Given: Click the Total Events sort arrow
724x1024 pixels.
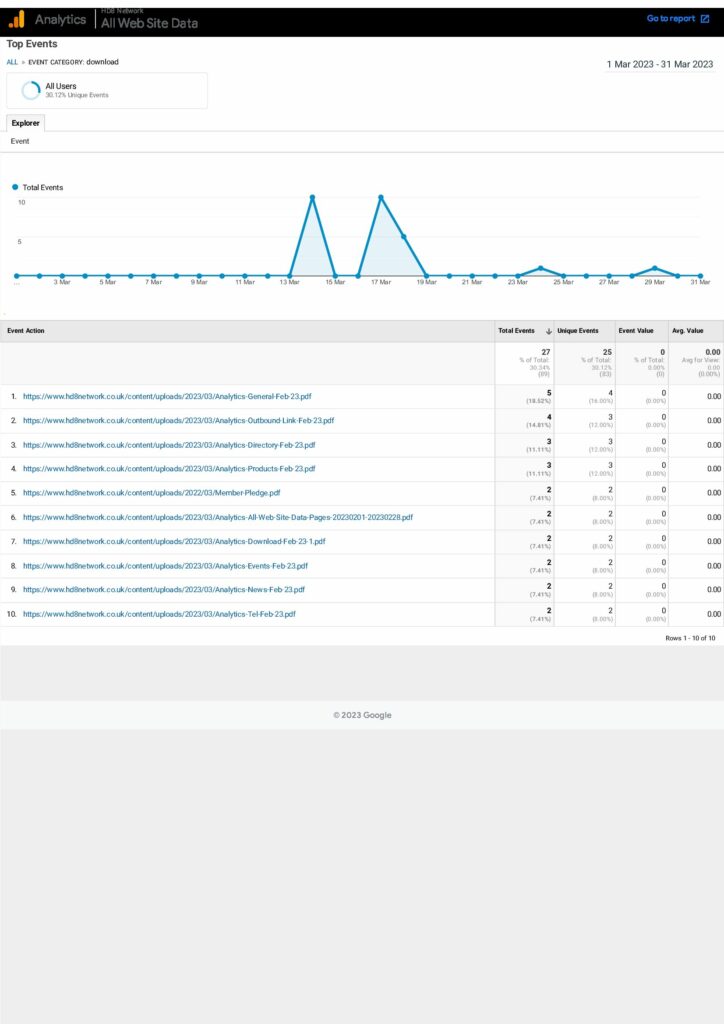Looking at the screenshot, I should click(x=548, y=331).
